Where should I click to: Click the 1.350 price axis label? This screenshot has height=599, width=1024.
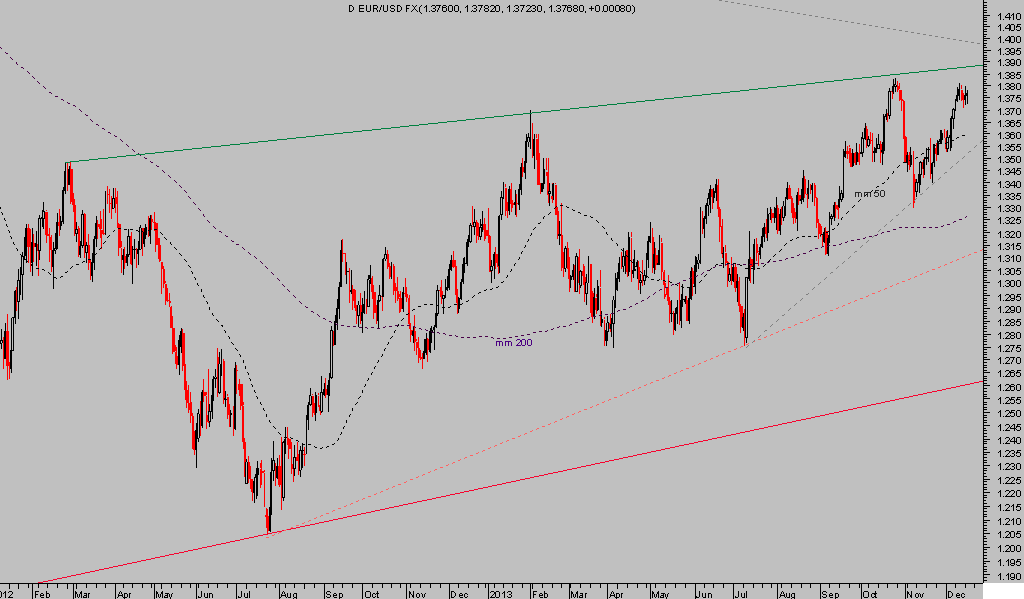tap(1008, 160)
